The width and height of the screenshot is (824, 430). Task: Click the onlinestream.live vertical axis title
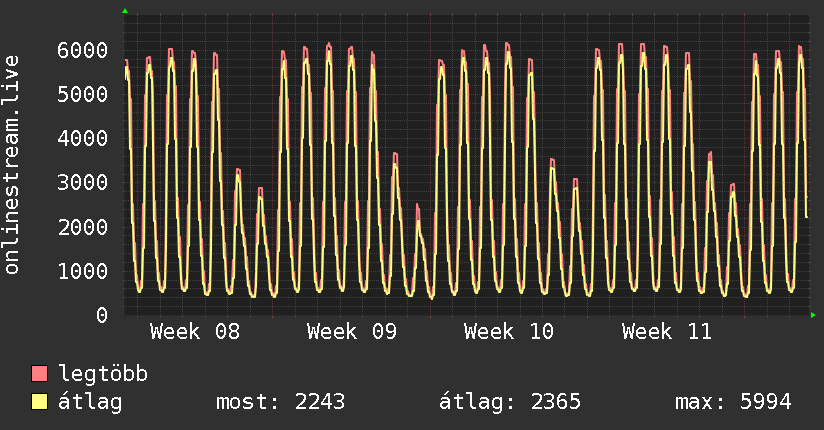[x=11, y=165]
